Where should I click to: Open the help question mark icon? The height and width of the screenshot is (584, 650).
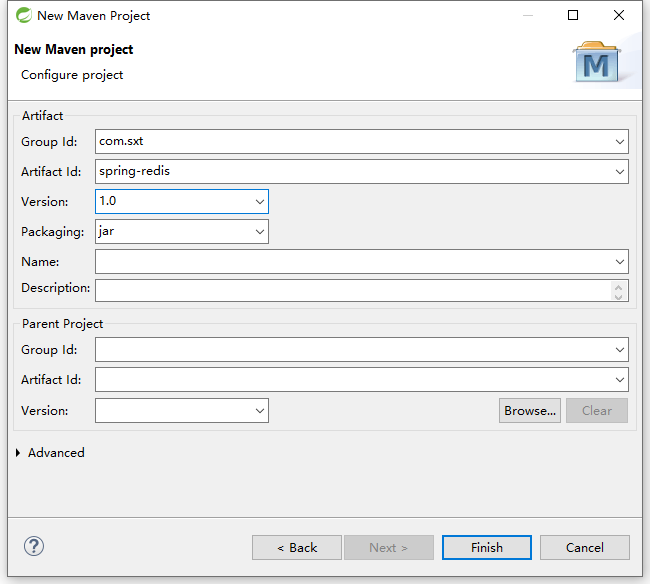coord(34,546)
